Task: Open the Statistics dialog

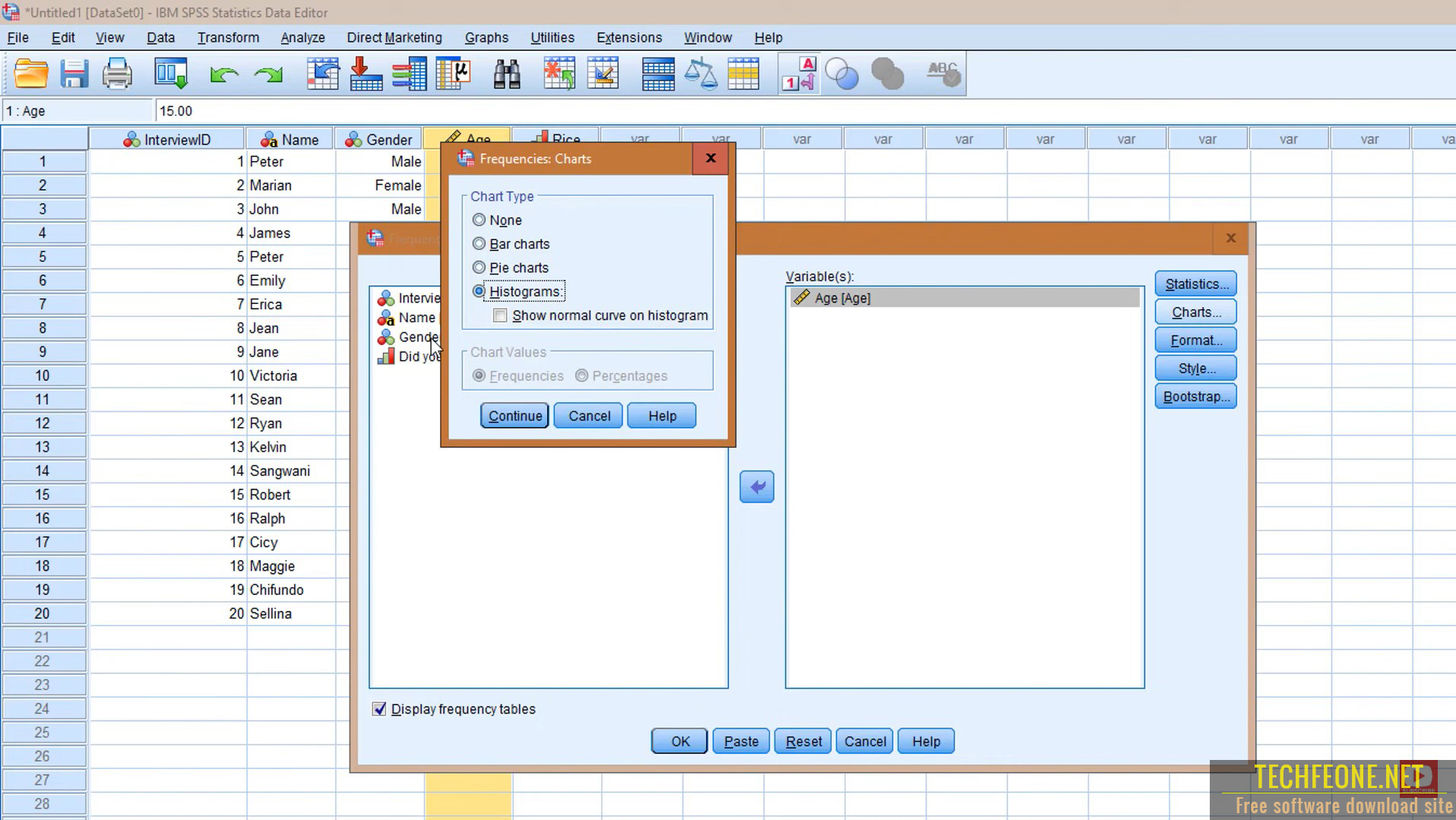Action: pos(1195,283)
